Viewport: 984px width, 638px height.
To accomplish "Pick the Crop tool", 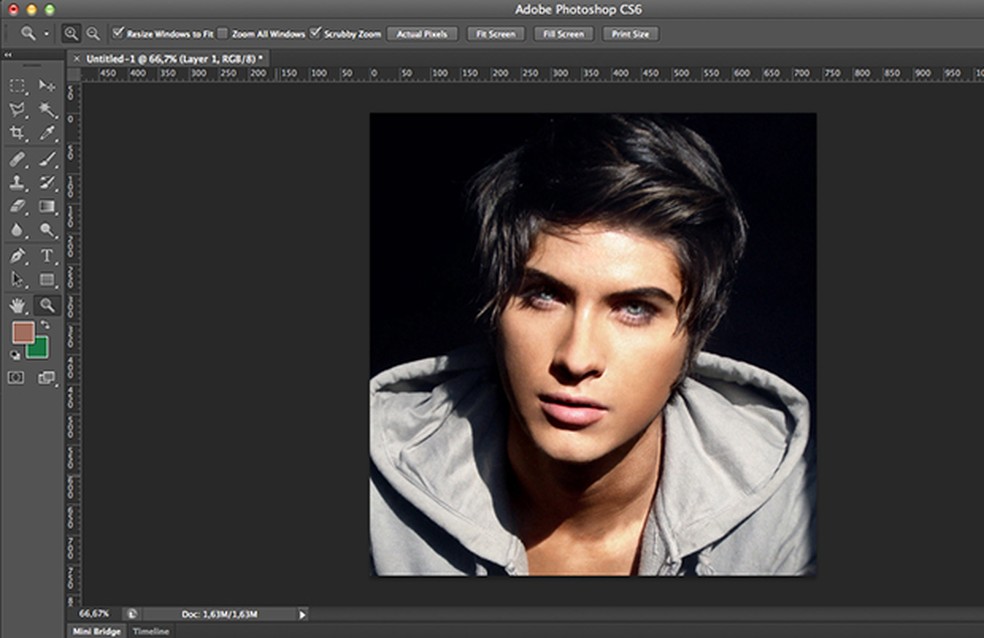I will [17, 133].
